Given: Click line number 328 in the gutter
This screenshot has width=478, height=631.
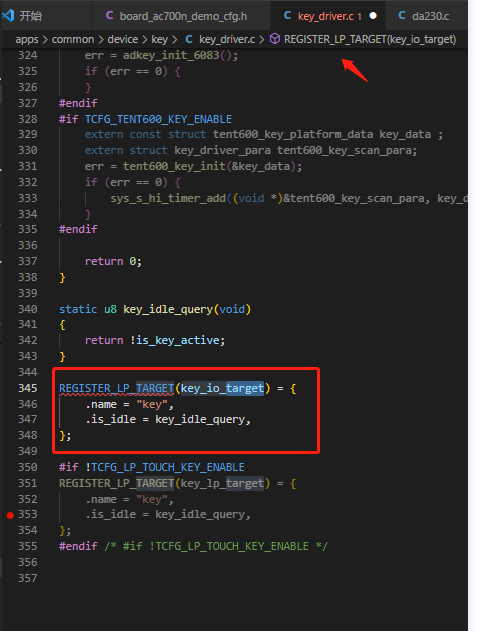Looking at the screenshot, I should 28,119.
